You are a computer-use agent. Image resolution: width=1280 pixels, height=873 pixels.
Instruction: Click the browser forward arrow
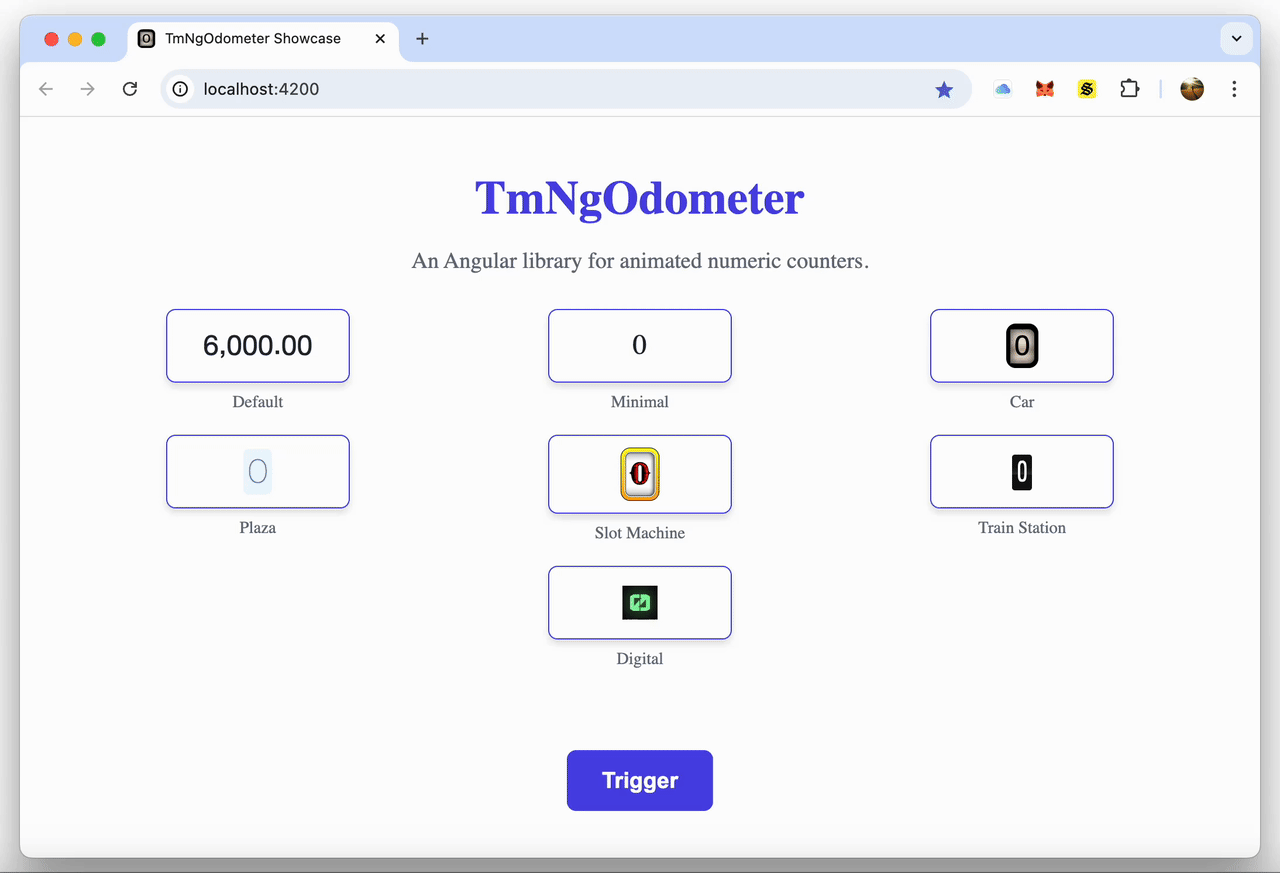(x=88, y=89)
